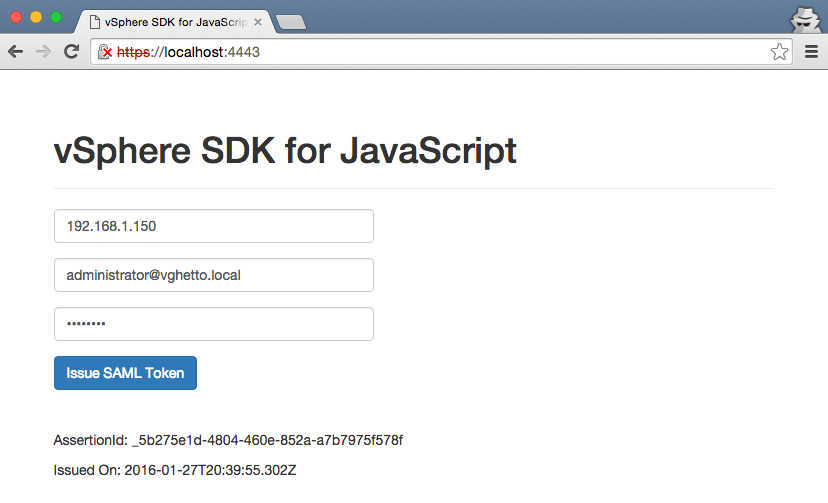Click into the password field
828x503 pixels.
coord(214,324)
